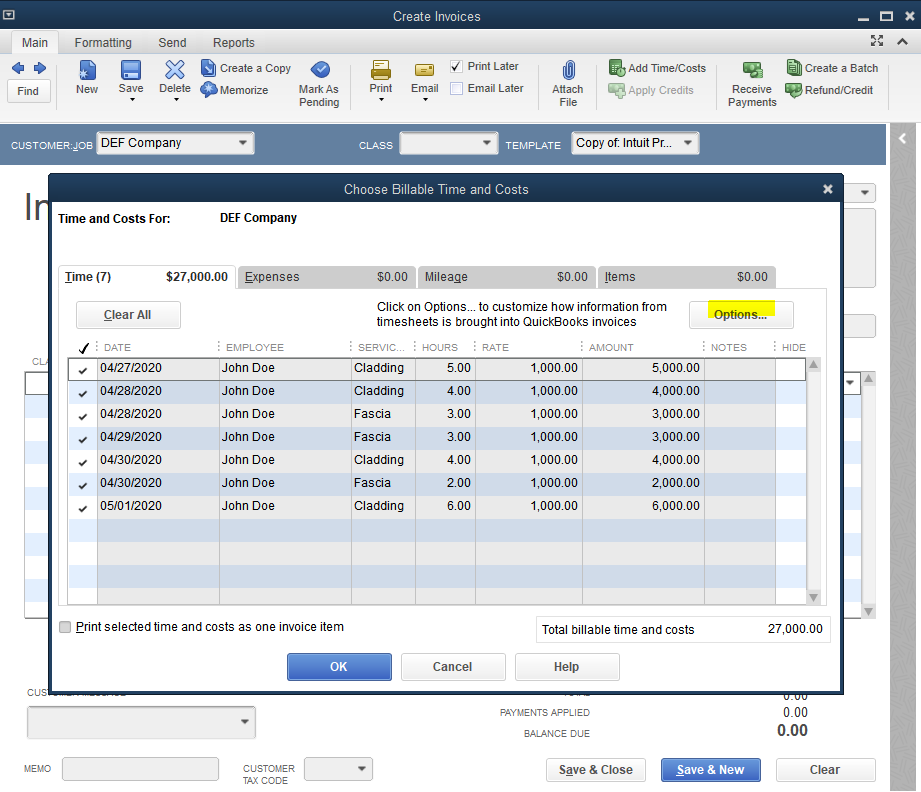Image resolution: width=921 pixels, height=792 pixels.
Task: Click the Cancel button in dialog
Action: 453,667
